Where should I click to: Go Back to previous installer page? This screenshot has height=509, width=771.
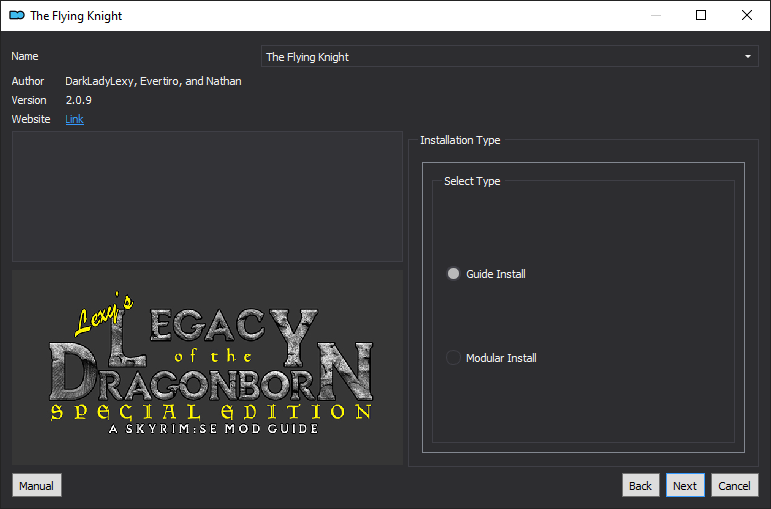tap(640, 485)
